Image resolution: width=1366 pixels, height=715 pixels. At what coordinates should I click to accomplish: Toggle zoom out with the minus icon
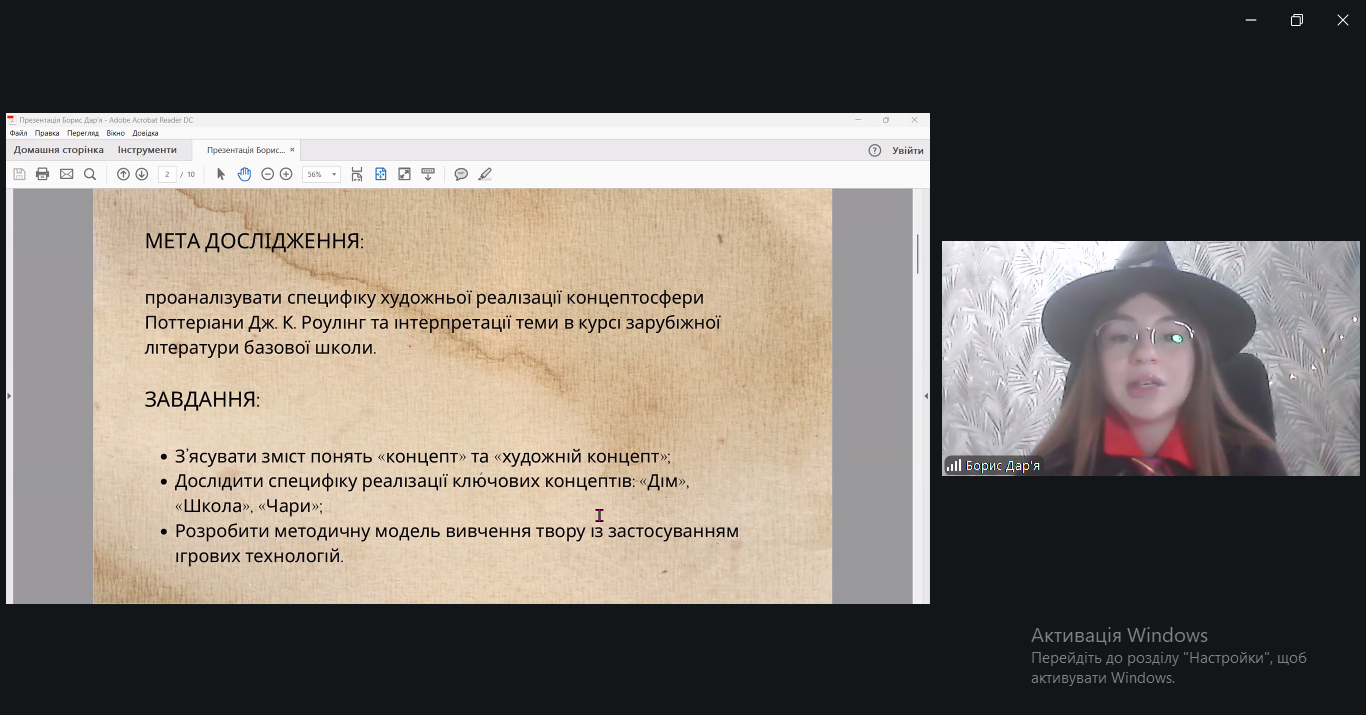click(266, 173)
